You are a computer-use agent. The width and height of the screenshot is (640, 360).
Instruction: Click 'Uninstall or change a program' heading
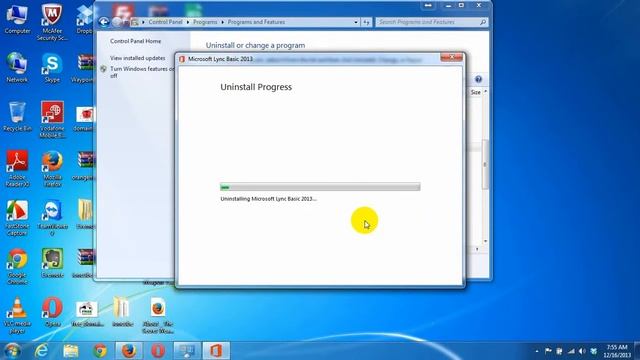pos(255,45)
